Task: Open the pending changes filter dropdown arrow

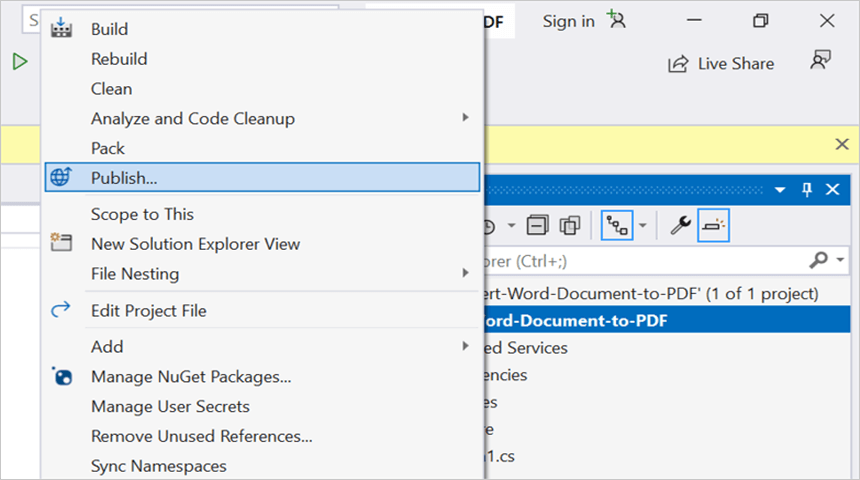Action: coord(511,225)
